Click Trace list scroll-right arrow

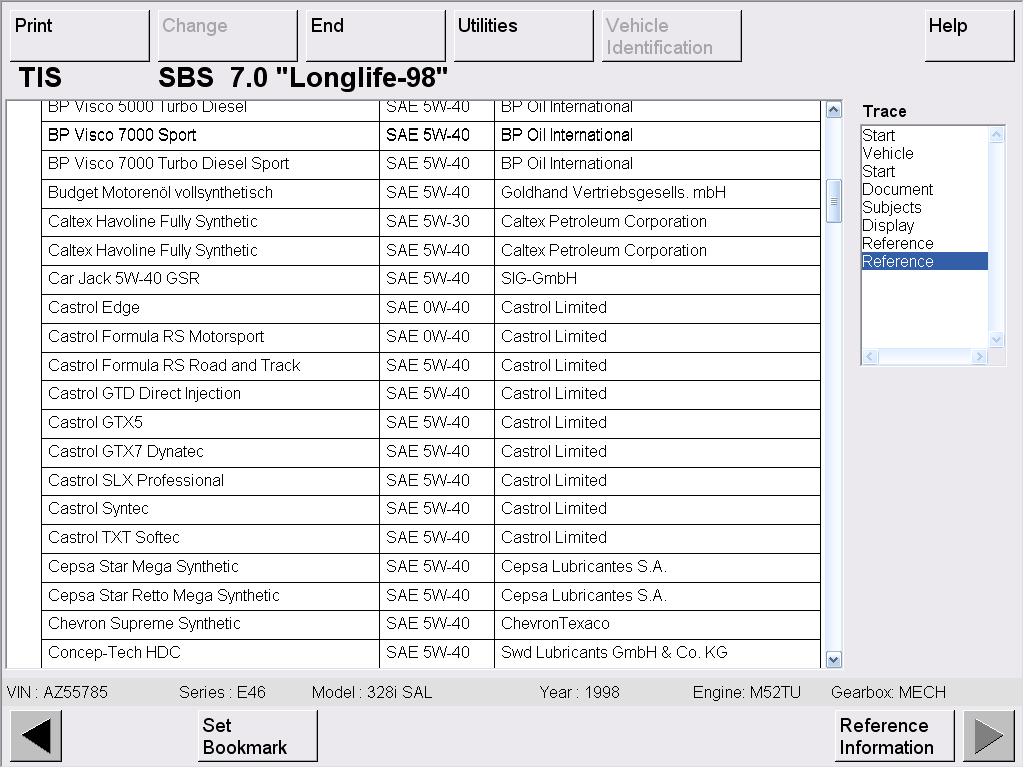point(979,357)
